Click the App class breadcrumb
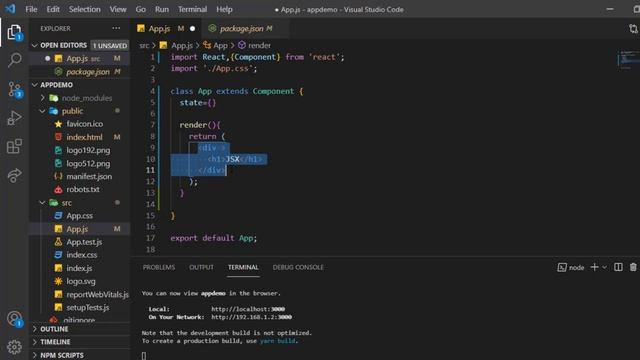640x360 pixels. pyautogui.click(x=216, y=45)
